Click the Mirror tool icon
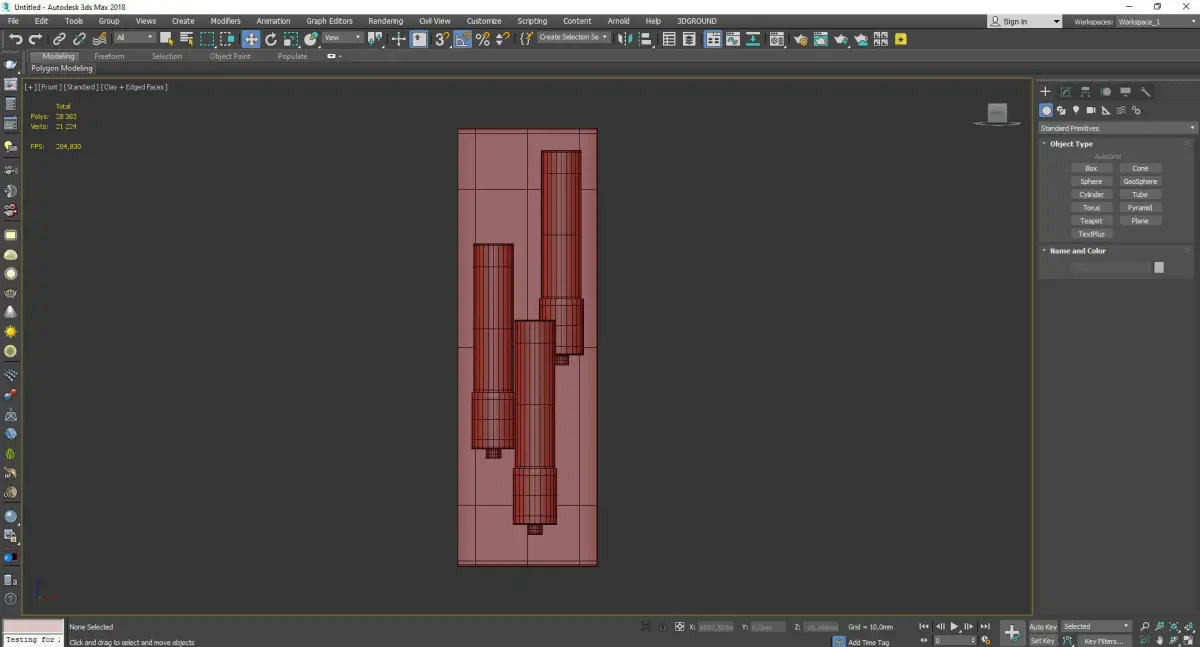Viewport: 1200px width, 647px height. tap(626, 39)
